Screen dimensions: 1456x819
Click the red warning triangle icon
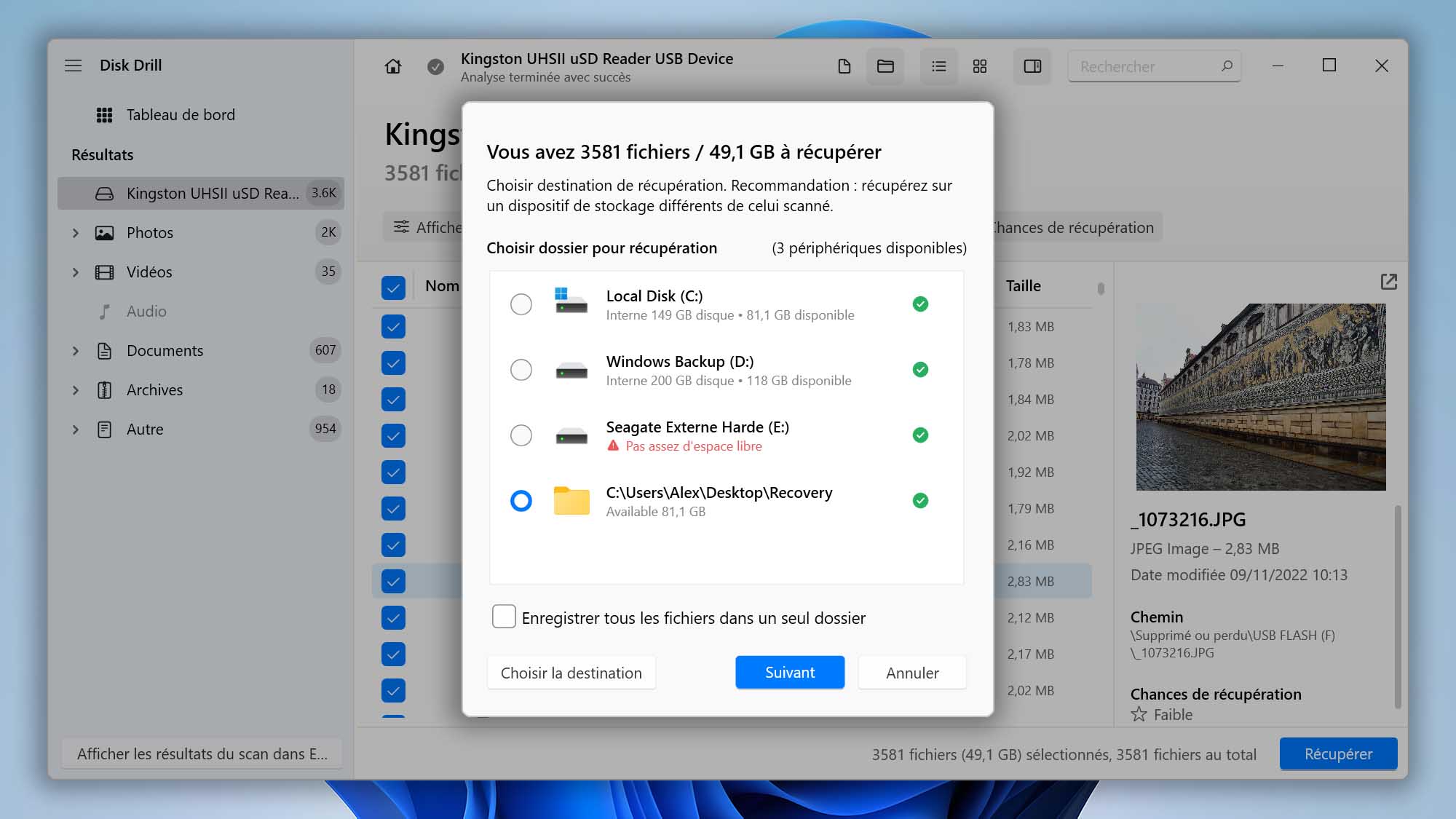click(613, 446)
